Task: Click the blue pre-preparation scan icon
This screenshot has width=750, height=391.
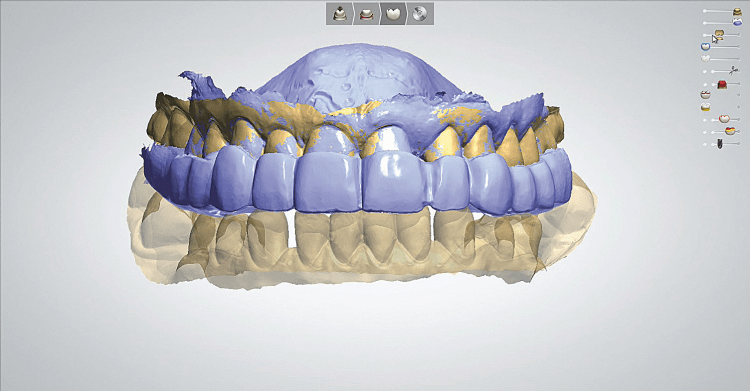Action: point(737,22)
